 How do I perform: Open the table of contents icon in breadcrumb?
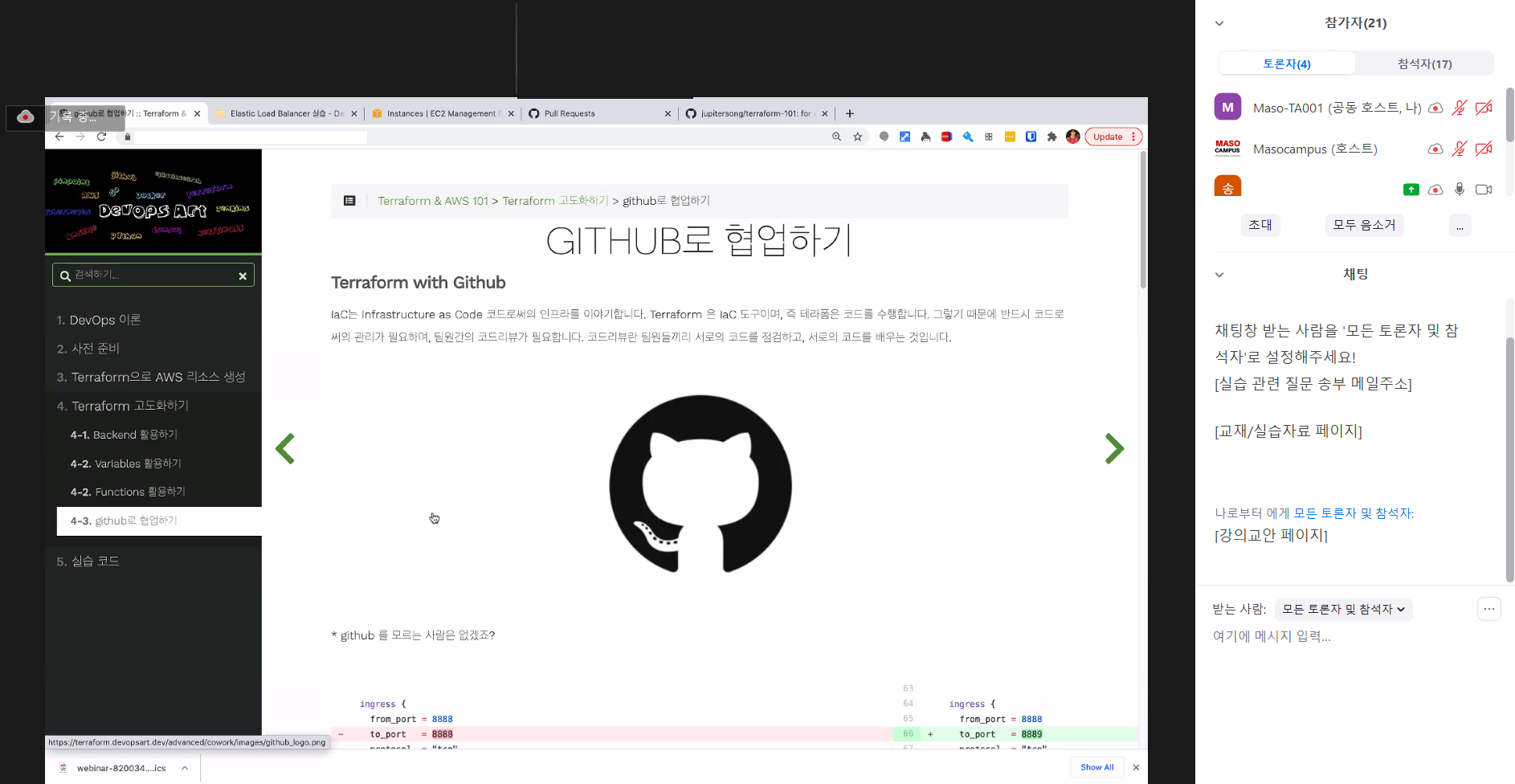349,201
